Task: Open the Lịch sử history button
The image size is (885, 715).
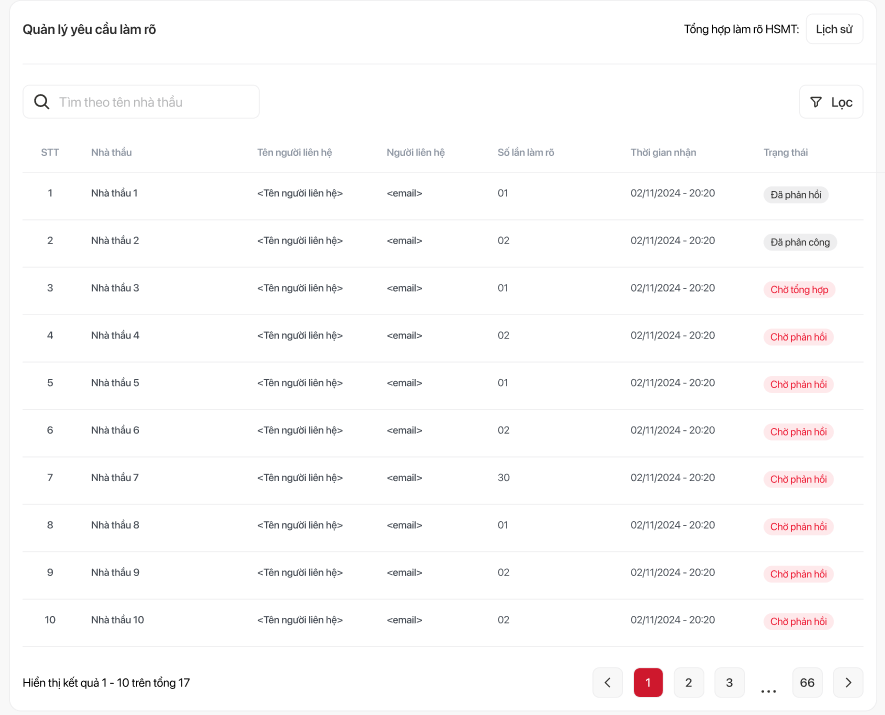Action: point(834,29)
